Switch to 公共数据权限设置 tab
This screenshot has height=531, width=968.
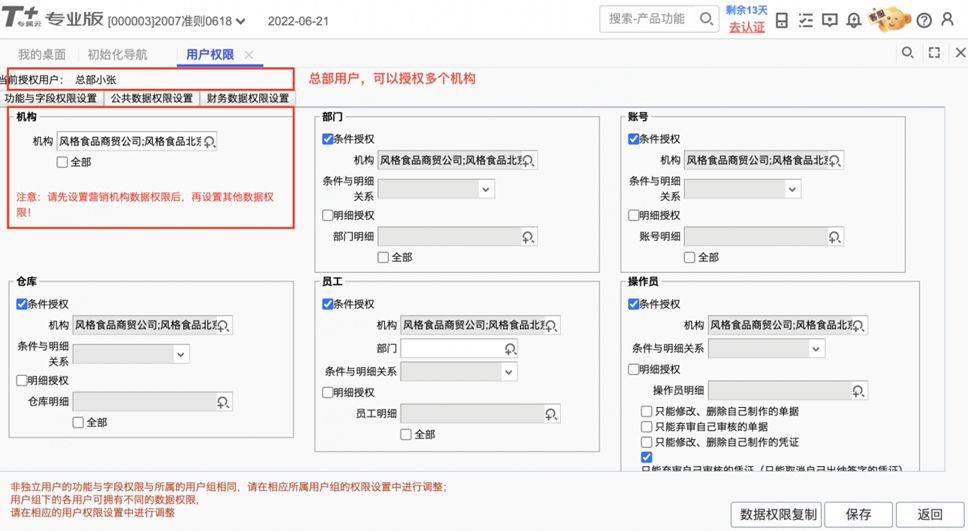[152, 98]
